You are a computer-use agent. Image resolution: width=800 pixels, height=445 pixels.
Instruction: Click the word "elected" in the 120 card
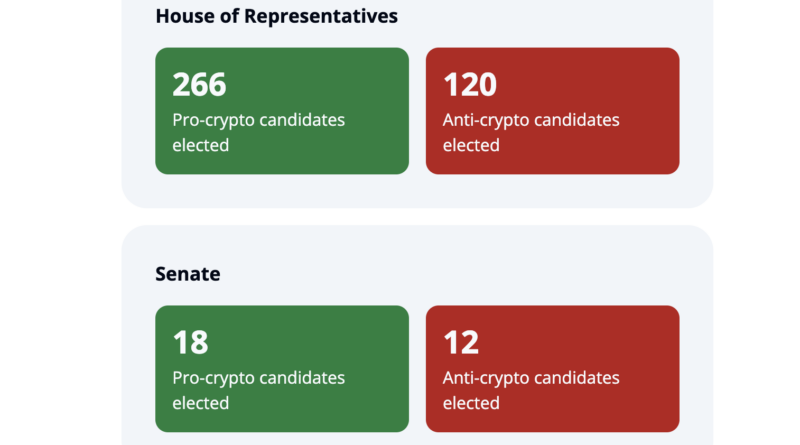tap(471, 145)
